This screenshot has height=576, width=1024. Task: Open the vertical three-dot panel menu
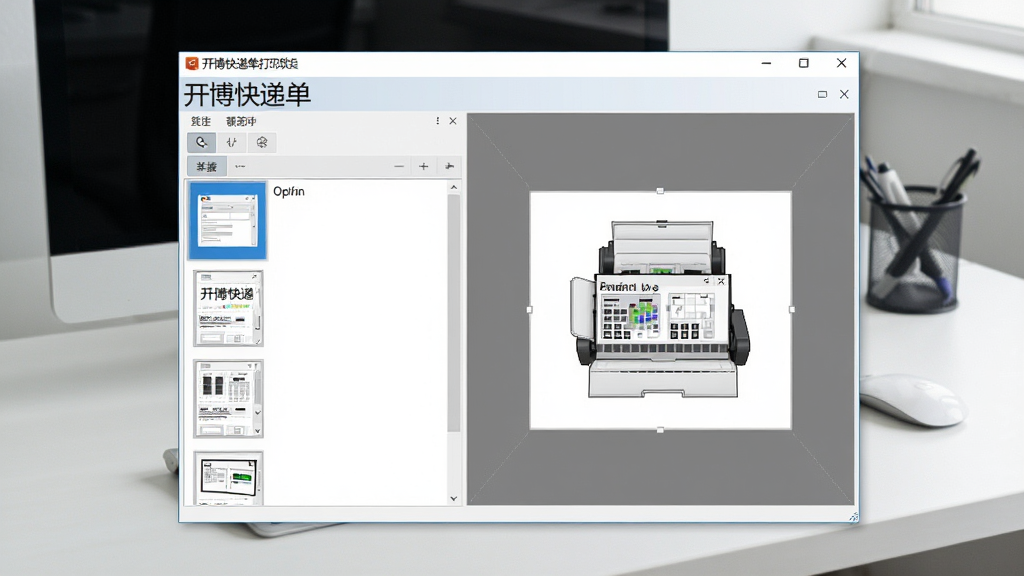coord(438,121)
